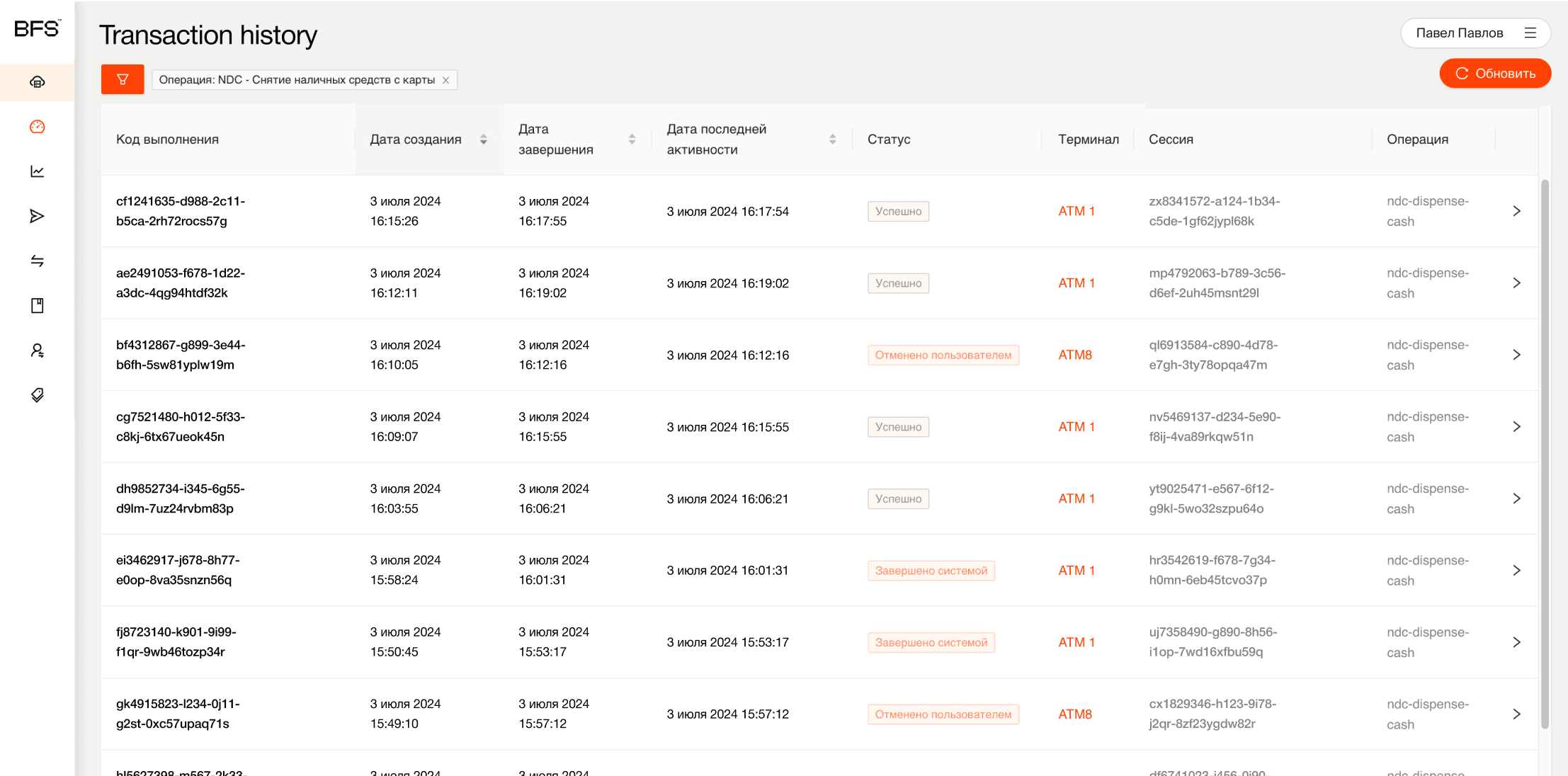This screenshot has width=1568, height=776.
Task: Remove the NDC cash withdrawal filter chip
Action: click(x=446, y=80)
